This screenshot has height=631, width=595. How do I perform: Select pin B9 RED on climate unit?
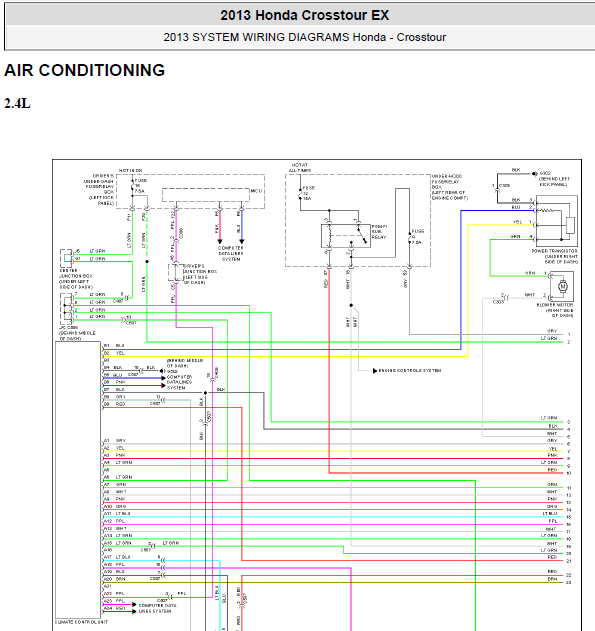pos(114,404)
